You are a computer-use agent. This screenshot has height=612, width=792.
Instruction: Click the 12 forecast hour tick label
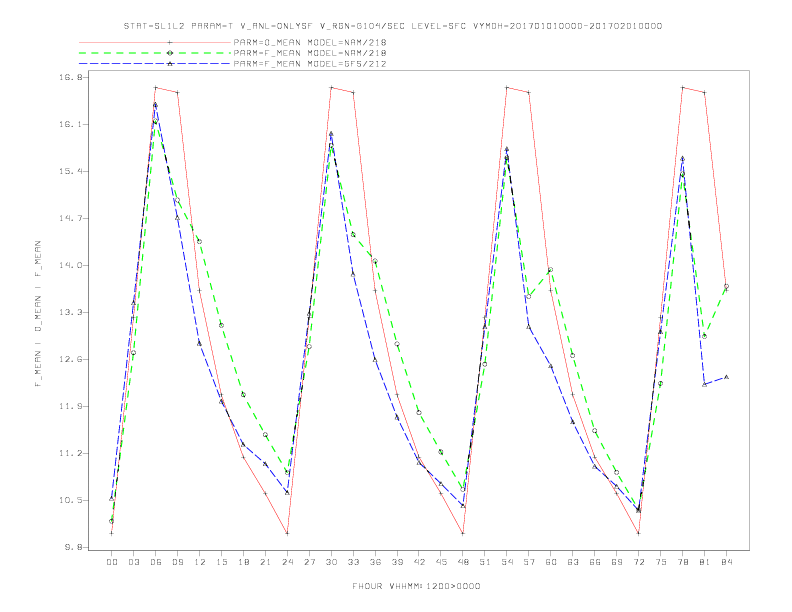pos(200,562)
